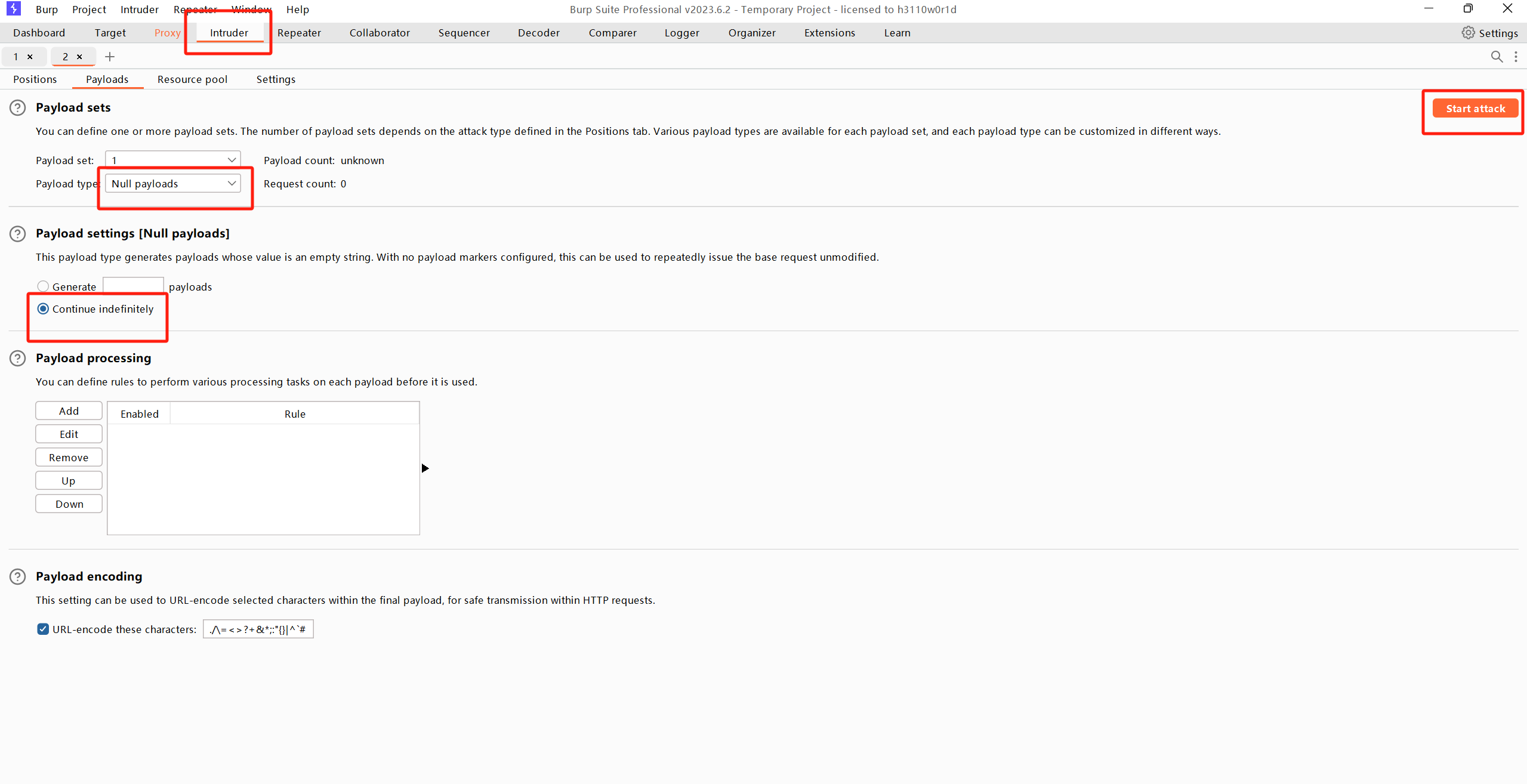Switch to the Collaborator tab
This screenshot has height=784, width=1527.
tap(380, 33)
